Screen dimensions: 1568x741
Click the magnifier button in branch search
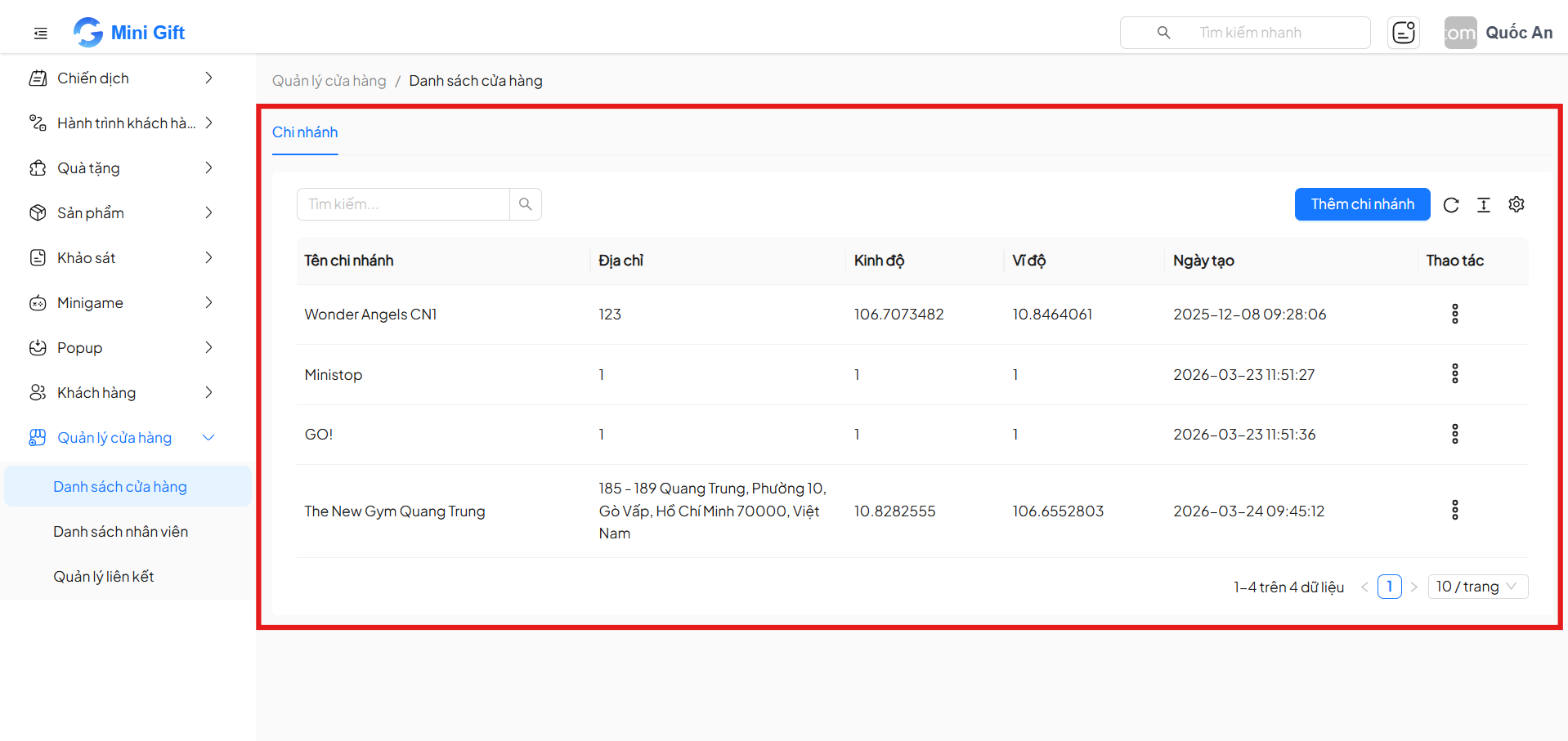click(526, 204)
